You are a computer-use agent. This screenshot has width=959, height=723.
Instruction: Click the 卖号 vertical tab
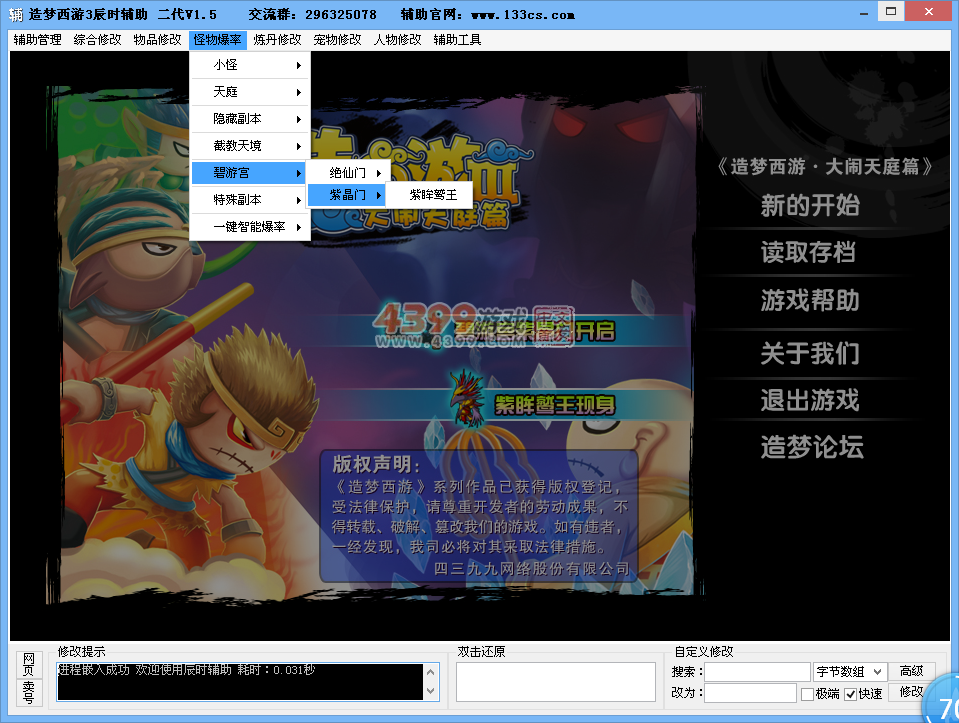[28, 692]
